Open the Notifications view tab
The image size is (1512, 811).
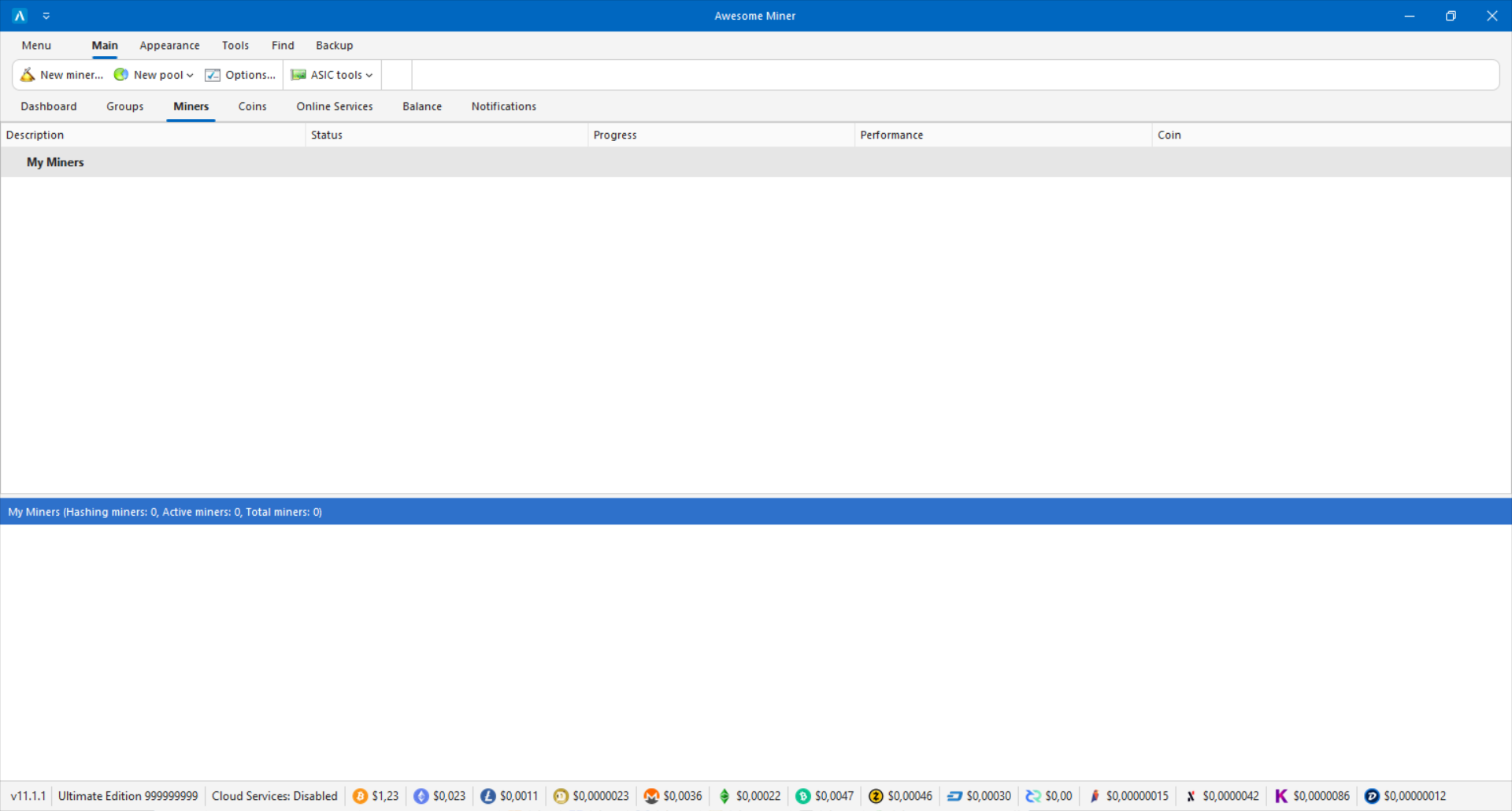coord(504,106)
